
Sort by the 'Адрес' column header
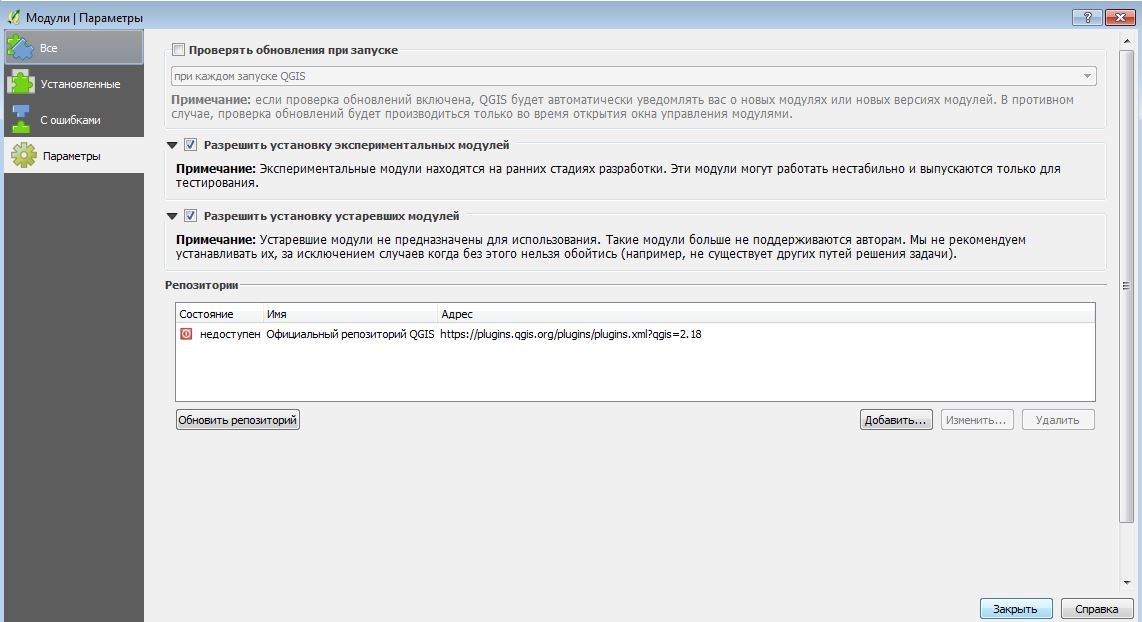[766, 314]
